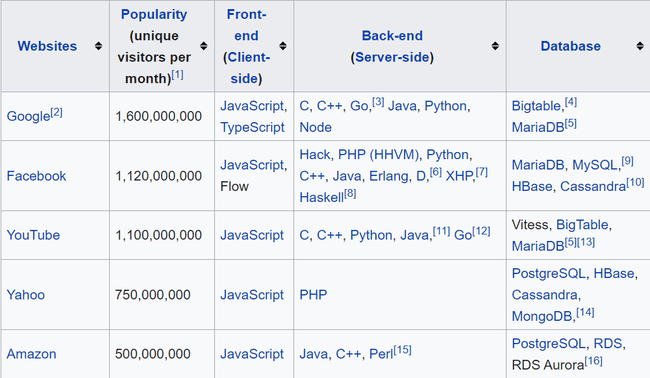Open the Yahoo website link

click(x=26, y=295)
